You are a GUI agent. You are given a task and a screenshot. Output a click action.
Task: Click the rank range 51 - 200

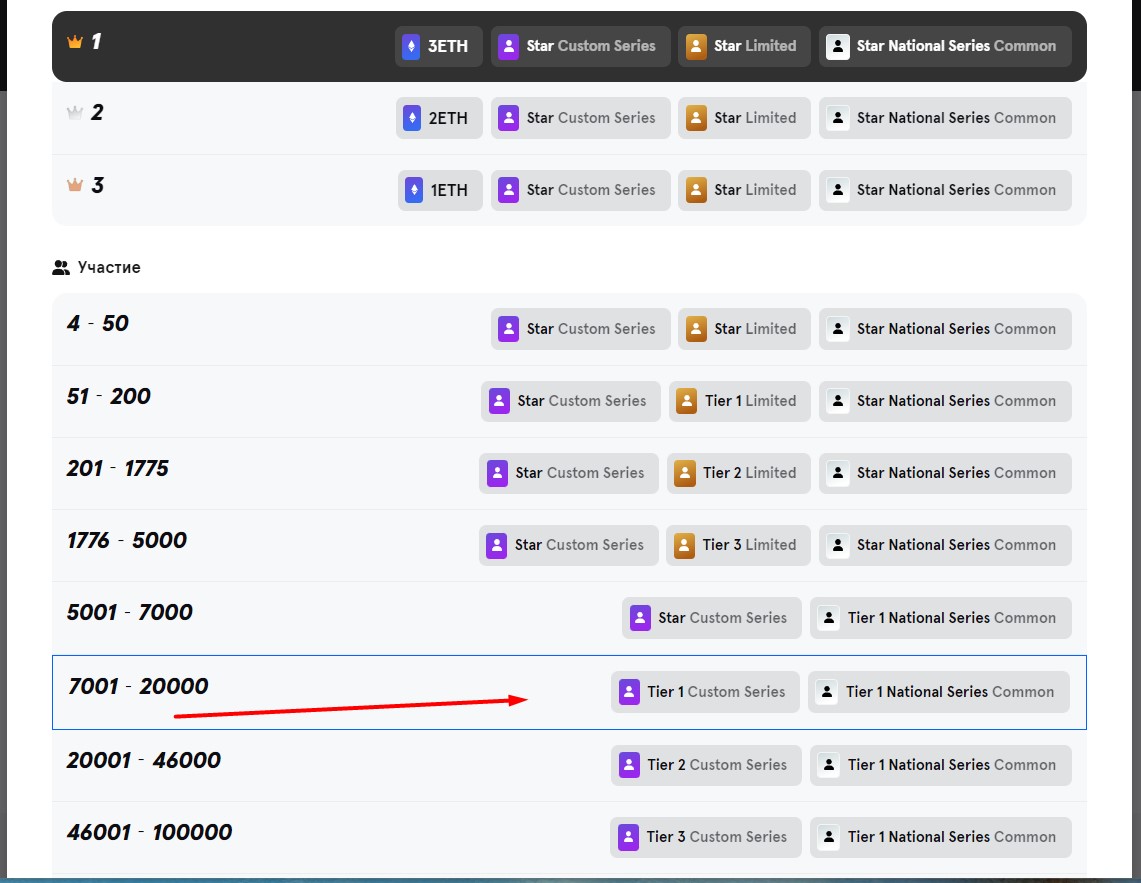click(108, 396)
